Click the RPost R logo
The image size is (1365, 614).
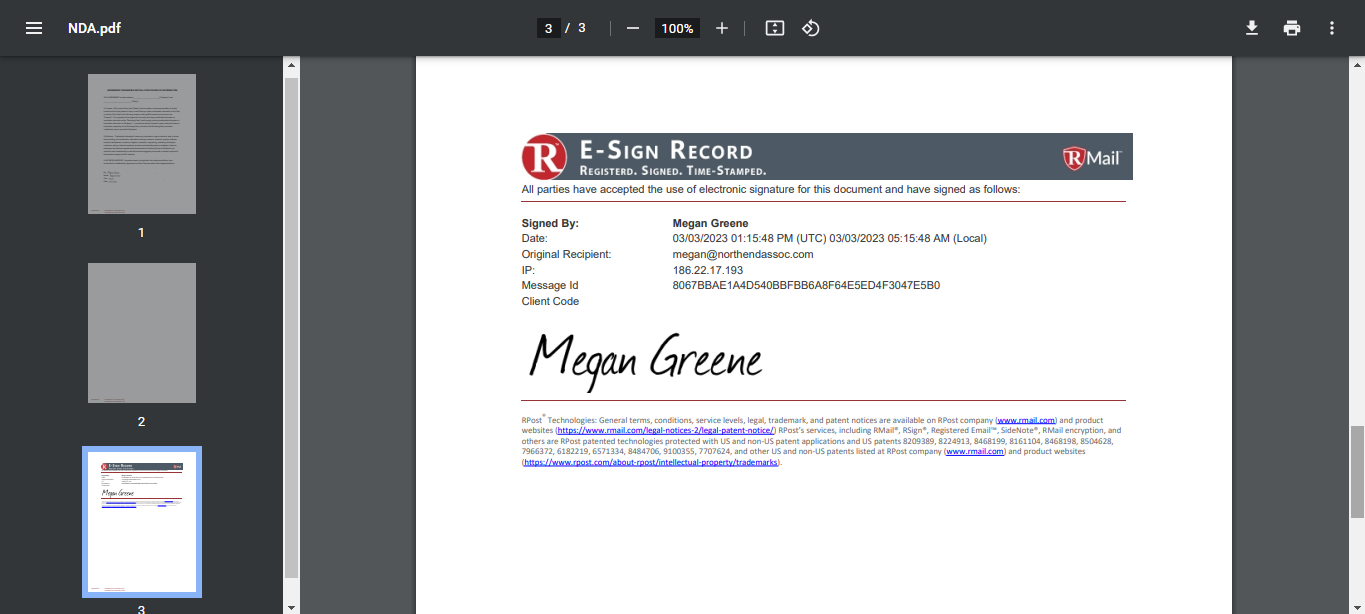point(544,157)
